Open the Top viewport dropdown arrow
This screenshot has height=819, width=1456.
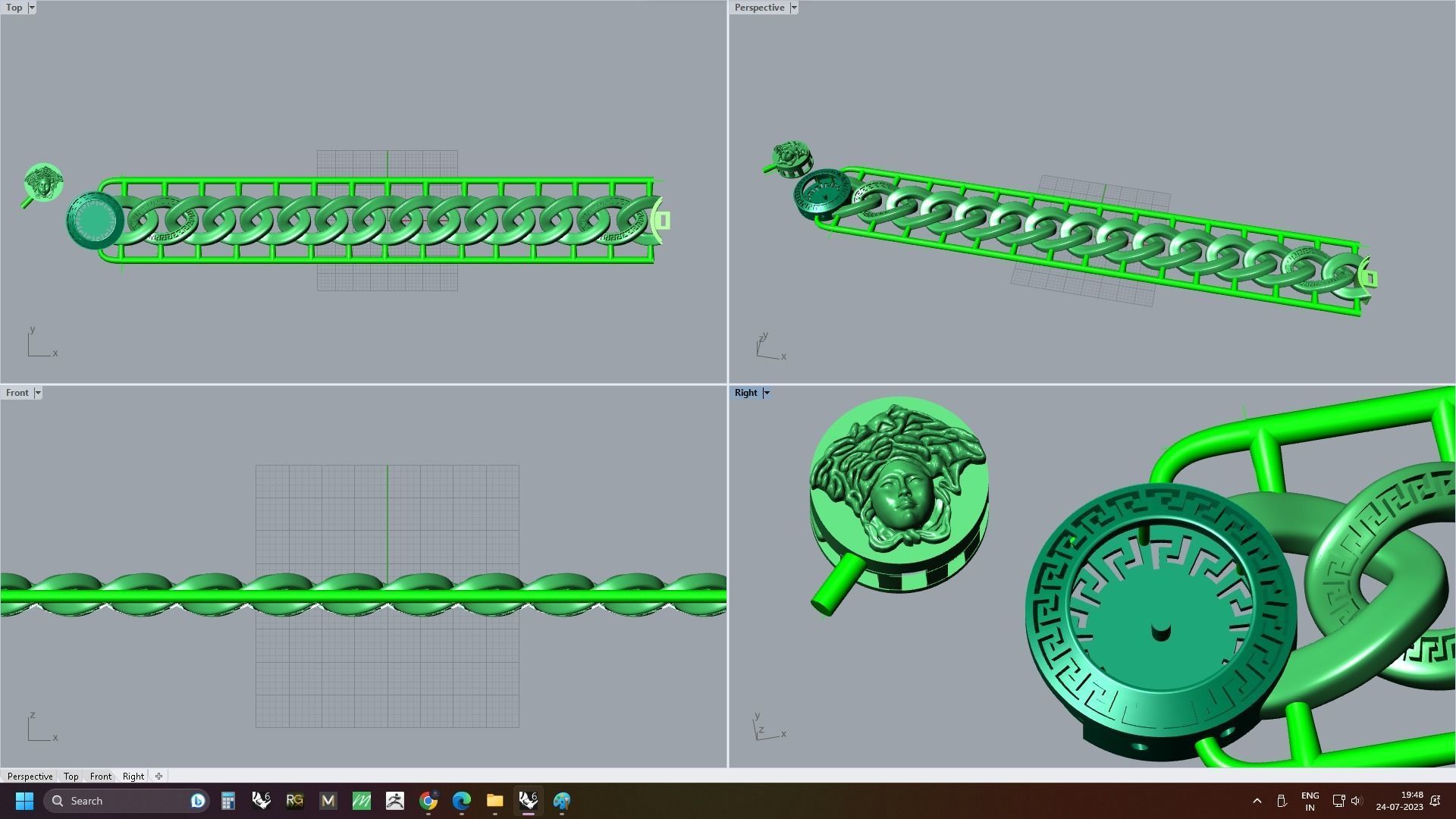[32, 8]
